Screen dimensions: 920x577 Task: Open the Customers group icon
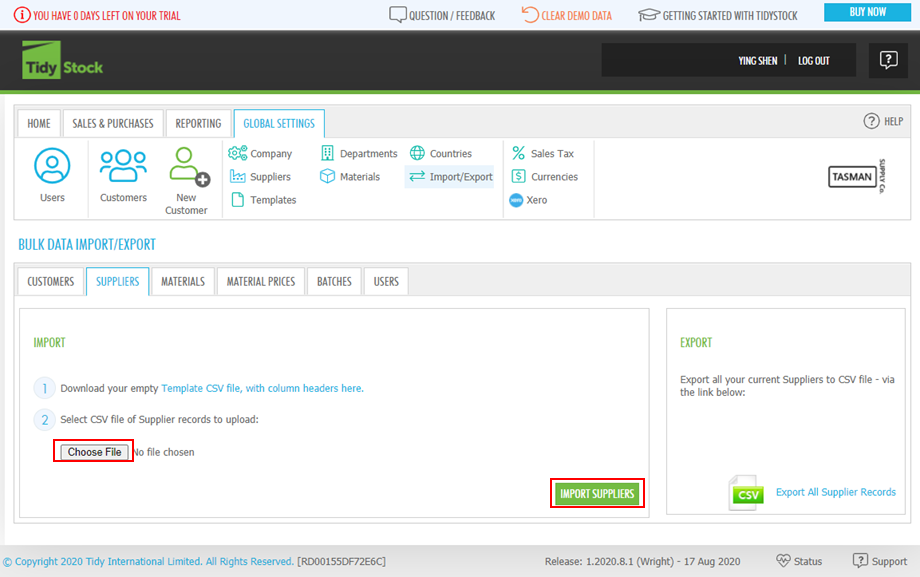coord(123,166)
